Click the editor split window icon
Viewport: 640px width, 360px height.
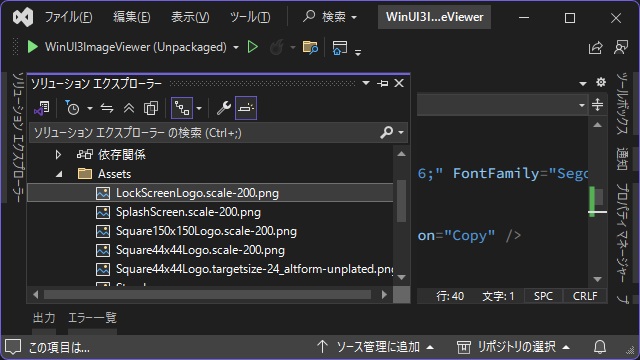598,105
